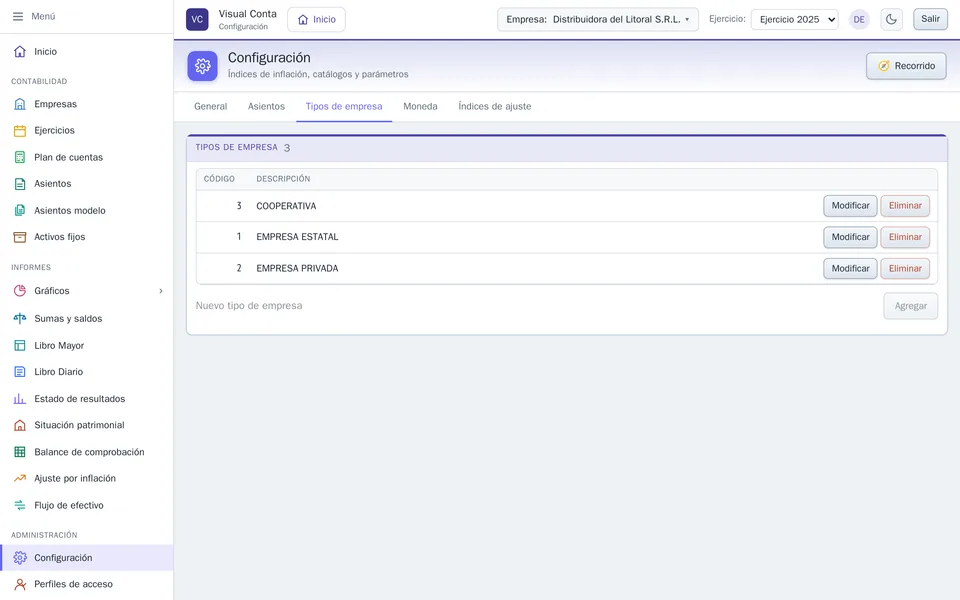Open the Empresa selector dropdown
The image size is (960, 600).
(598, 20)
